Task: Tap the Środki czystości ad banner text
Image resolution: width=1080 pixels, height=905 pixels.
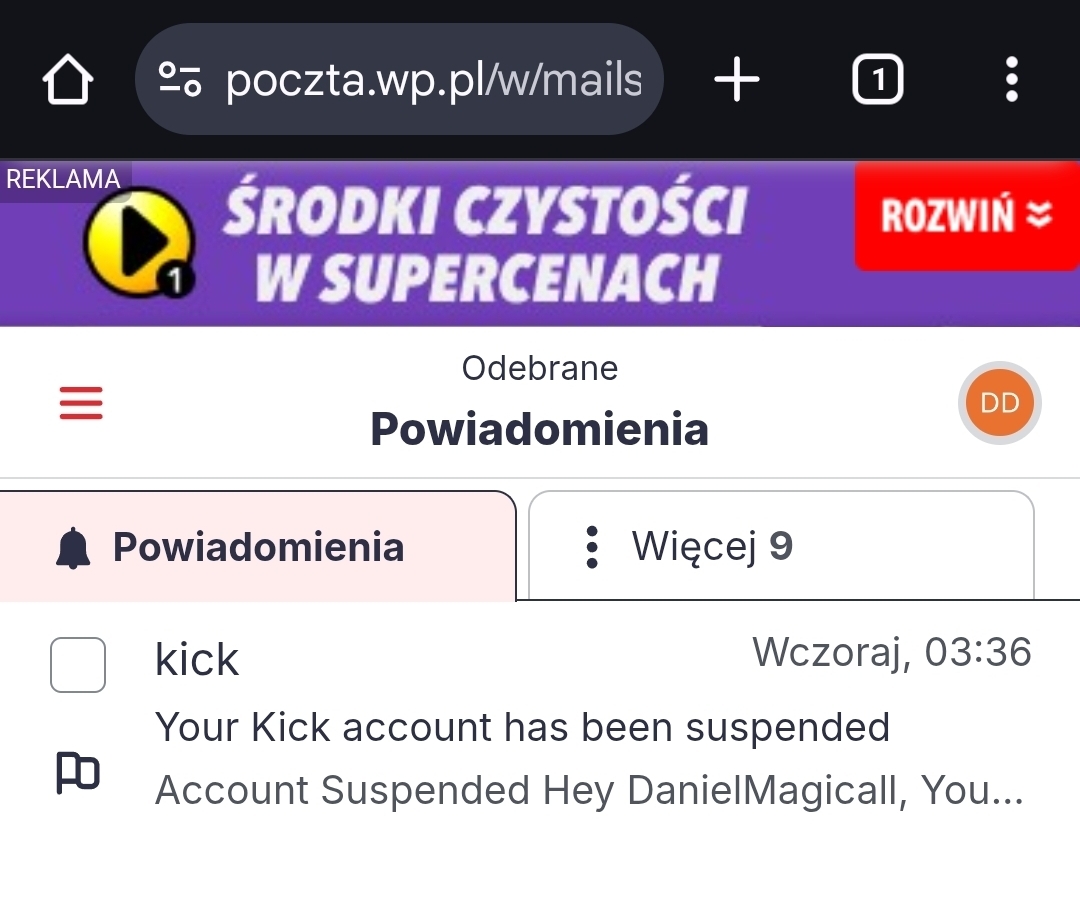Action: (x=485, y=243)
